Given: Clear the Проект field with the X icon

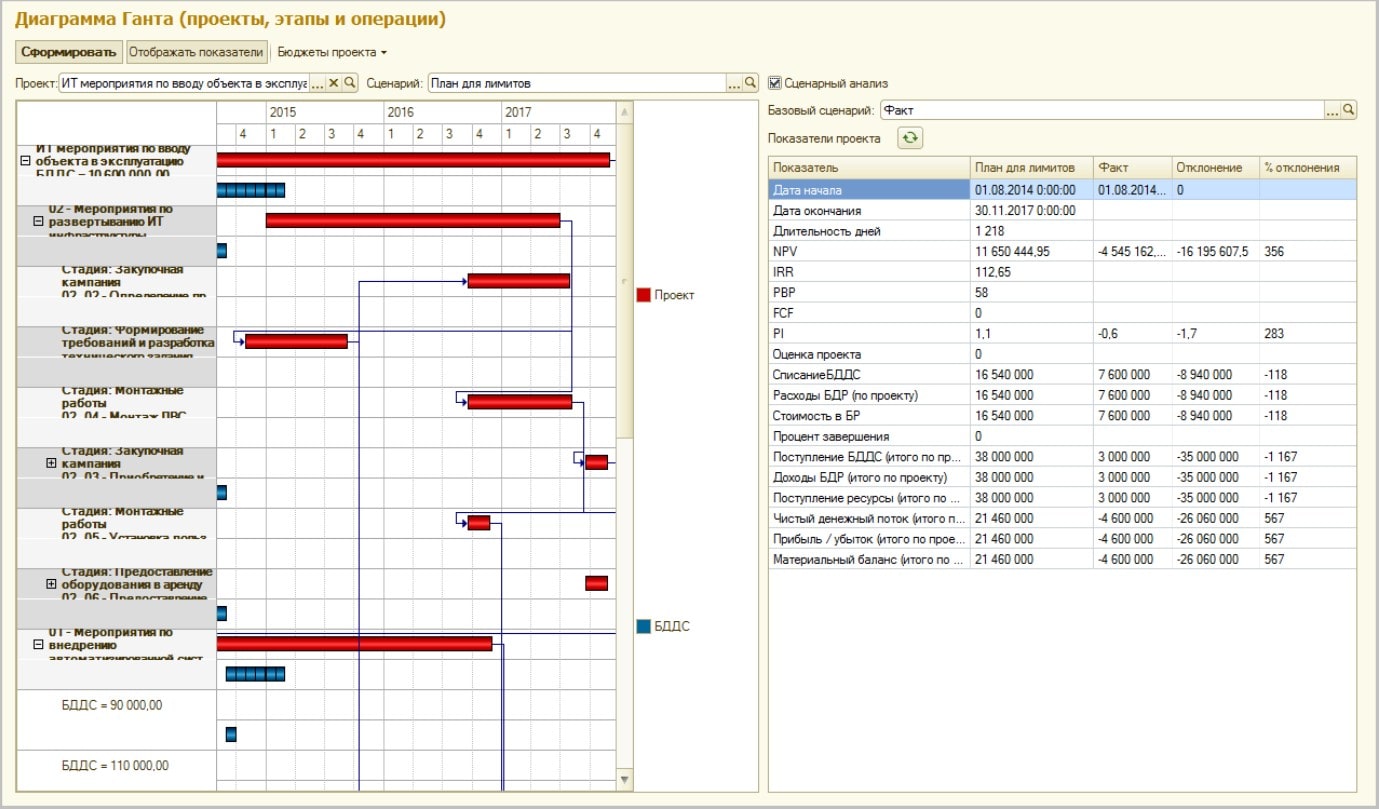Looking at the screenshot, I should 335,83.
